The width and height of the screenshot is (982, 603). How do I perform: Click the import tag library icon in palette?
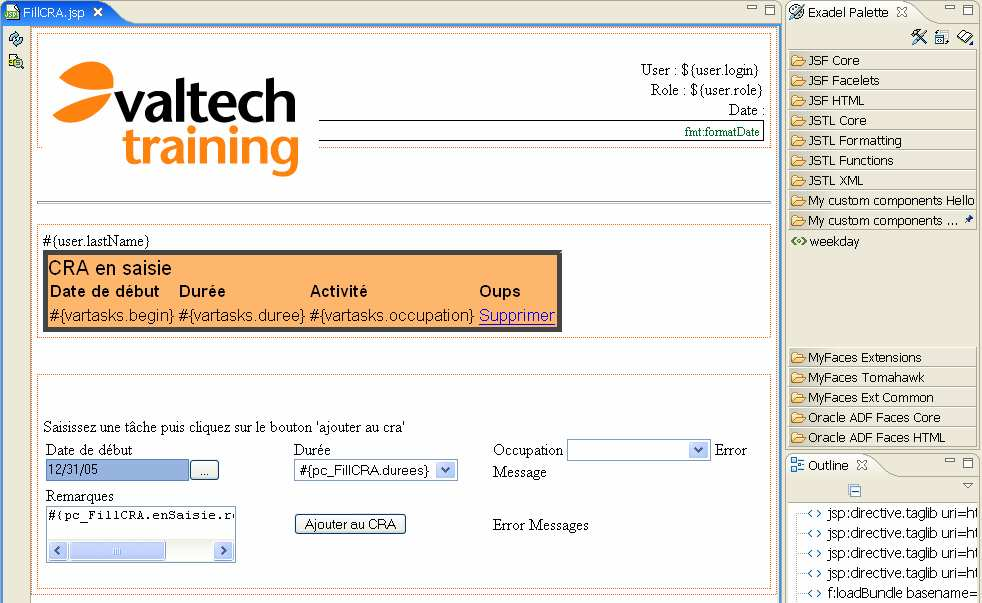coord(942,37)
